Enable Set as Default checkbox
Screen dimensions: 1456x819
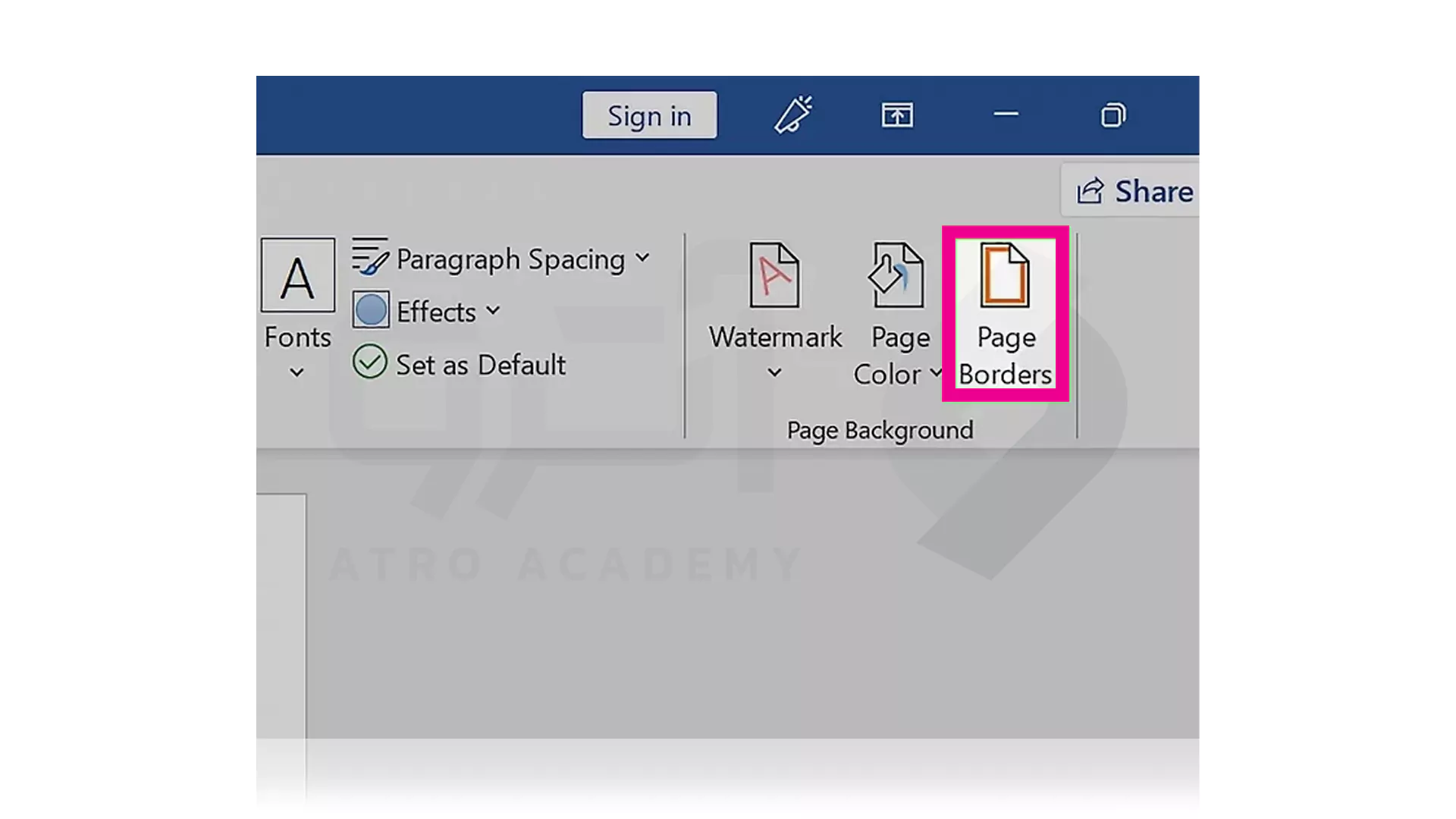(371, 363)
